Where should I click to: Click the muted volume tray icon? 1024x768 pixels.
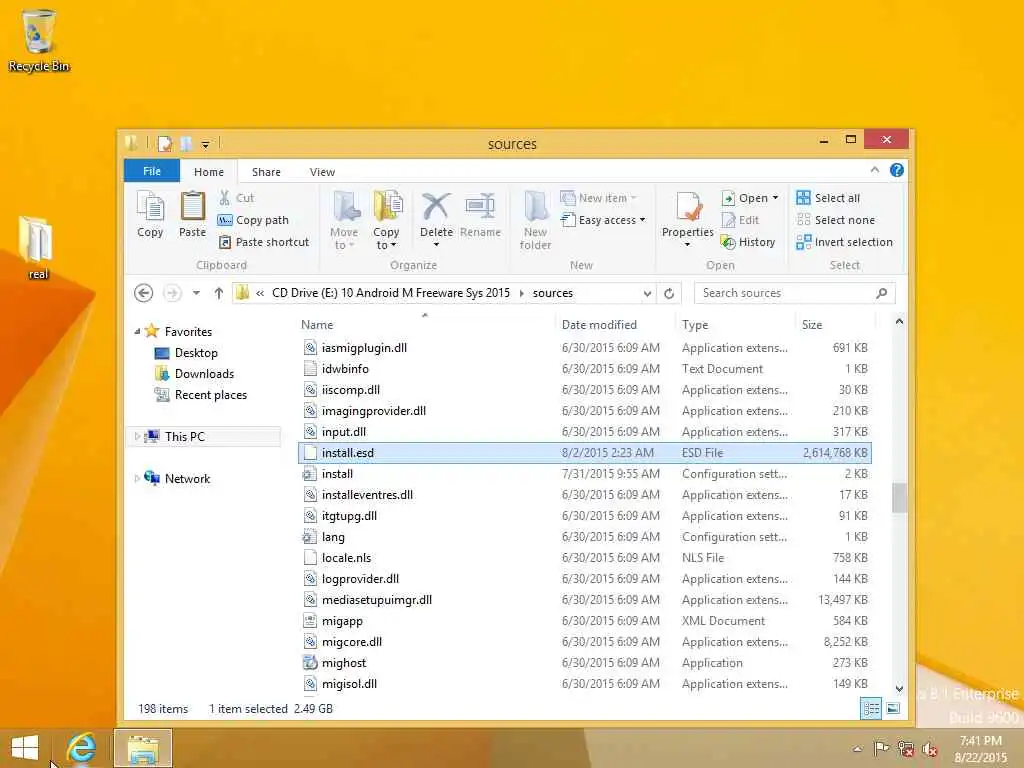pos(929,748)
